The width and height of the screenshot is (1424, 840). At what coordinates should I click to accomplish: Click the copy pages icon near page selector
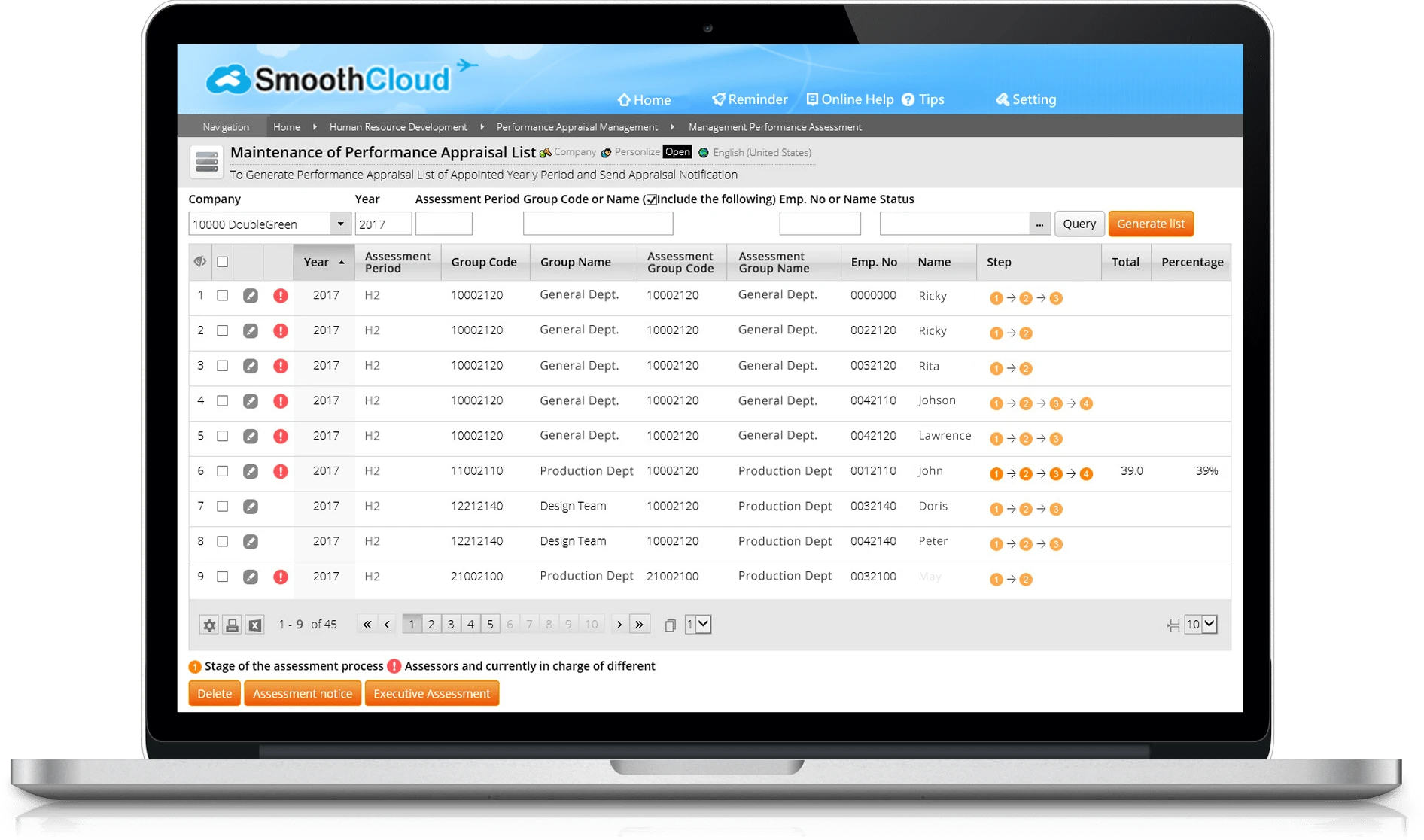669,624
